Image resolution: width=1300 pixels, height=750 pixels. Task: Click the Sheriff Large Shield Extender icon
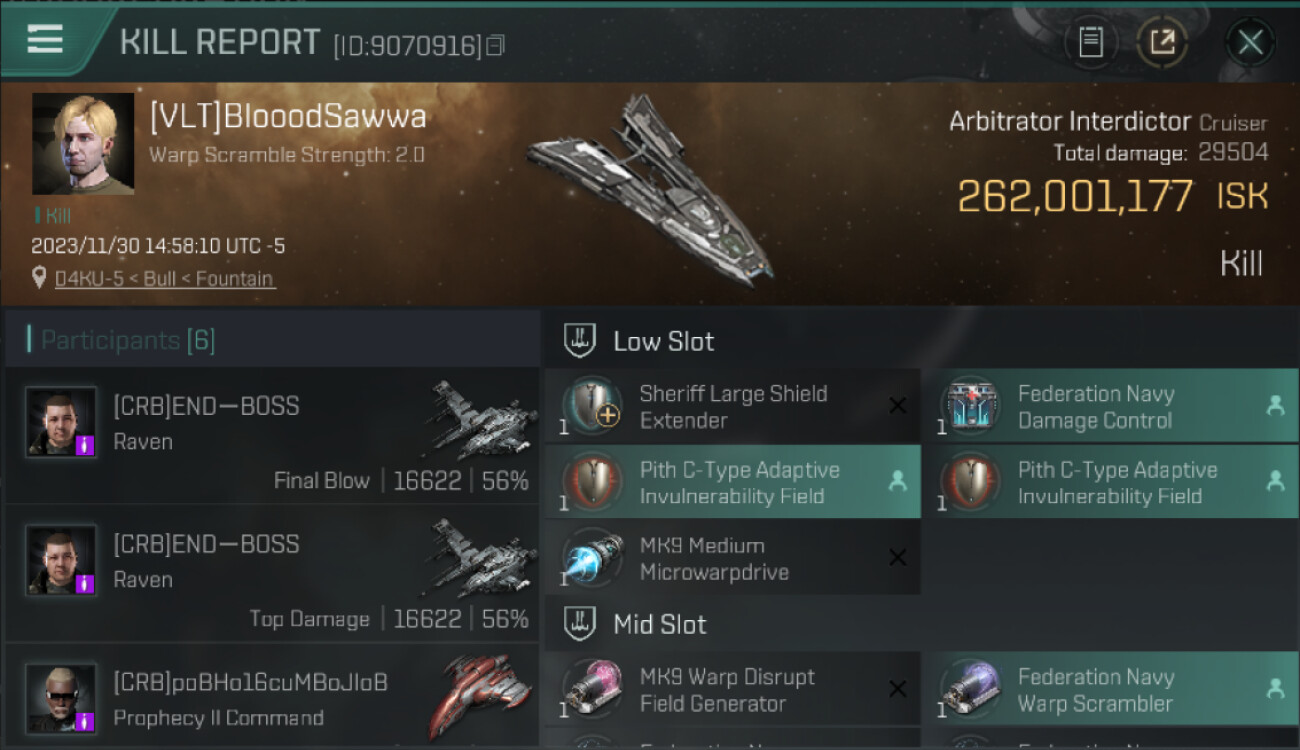(x=594, y=406)
